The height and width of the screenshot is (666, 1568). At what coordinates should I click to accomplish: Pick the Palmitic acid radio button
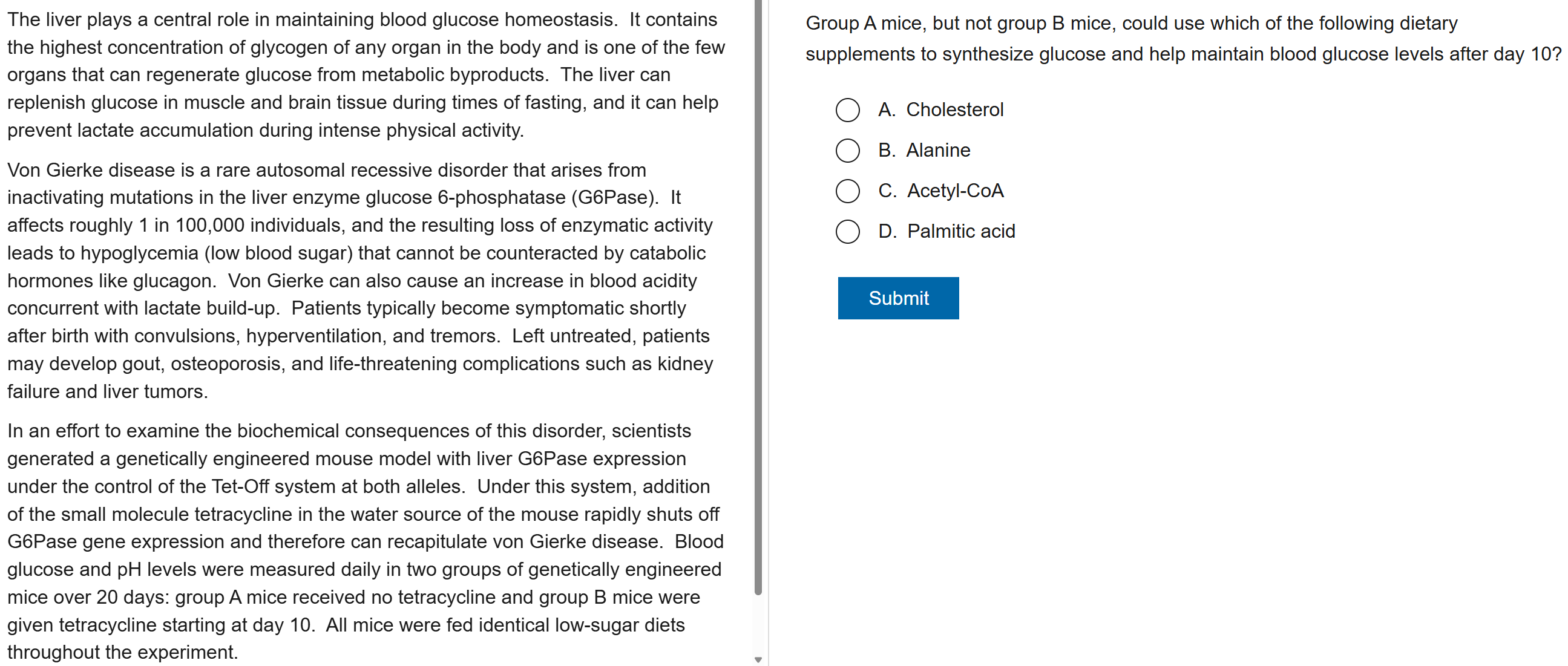point(847,232)
